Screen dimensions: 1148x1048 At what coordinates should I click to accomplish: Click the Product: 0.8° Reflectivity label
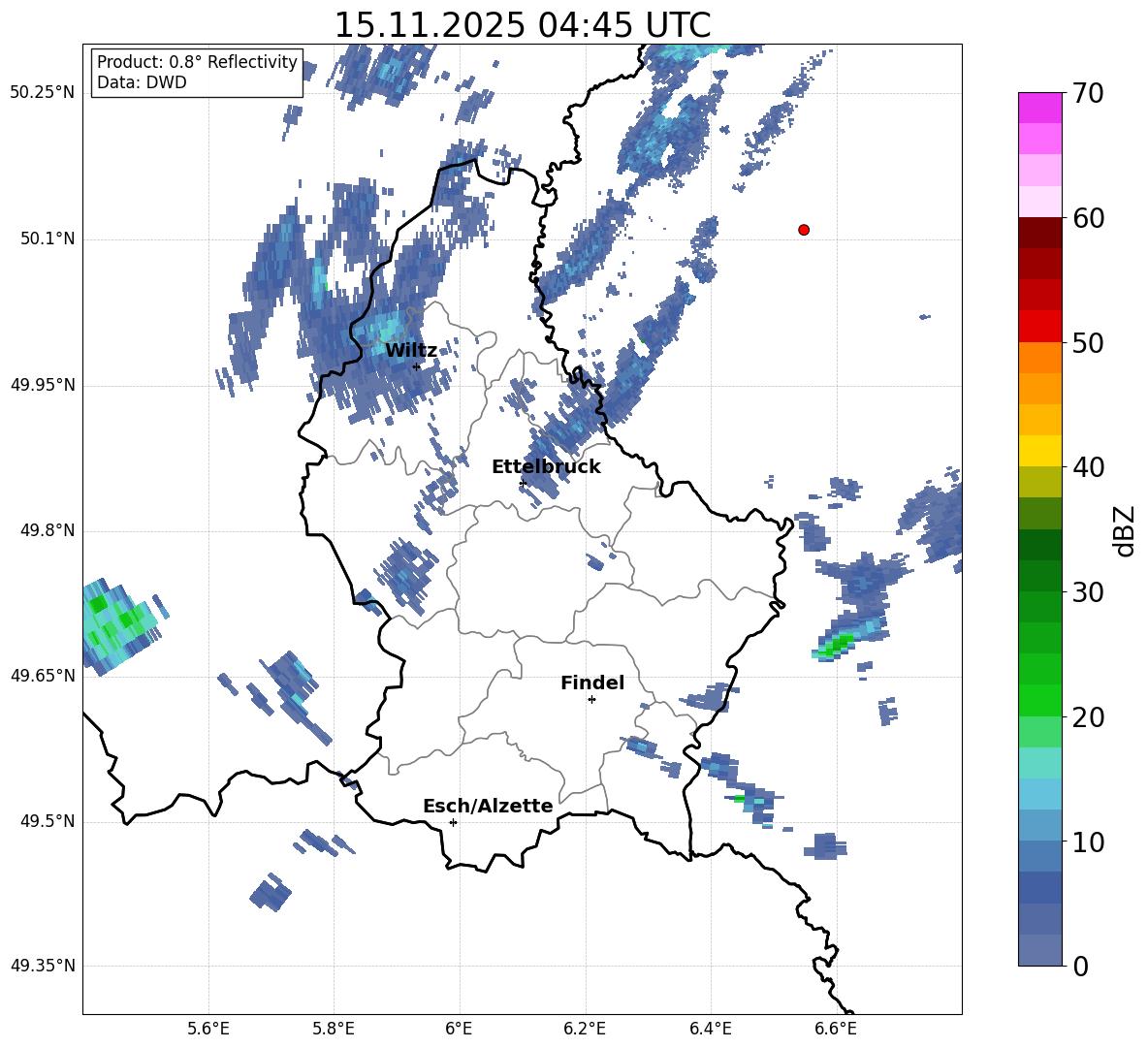click(197, 62)
